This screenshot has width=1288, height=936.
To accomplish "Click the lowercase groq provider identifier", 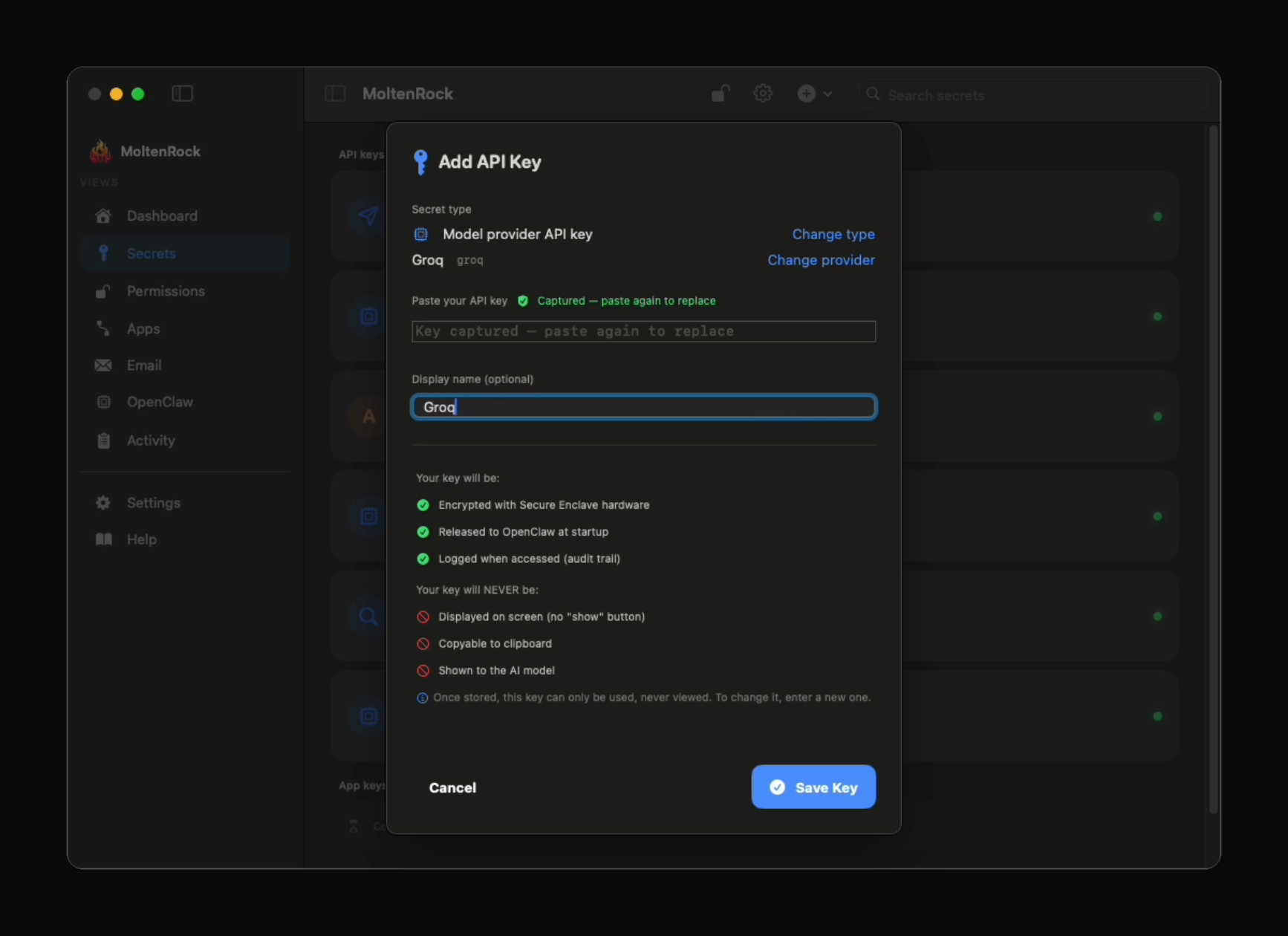I will pos(470,260).
